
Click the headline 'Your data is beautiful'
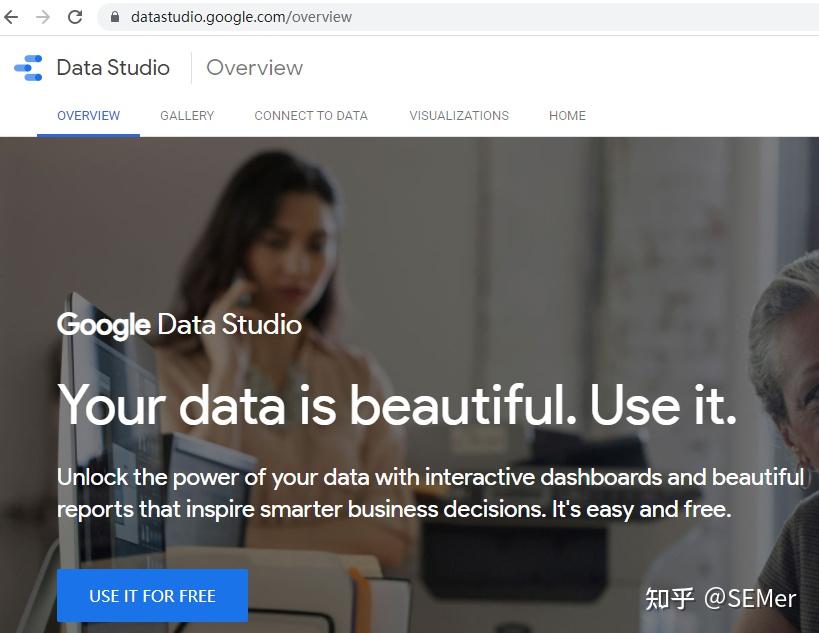tap(398, 406)
